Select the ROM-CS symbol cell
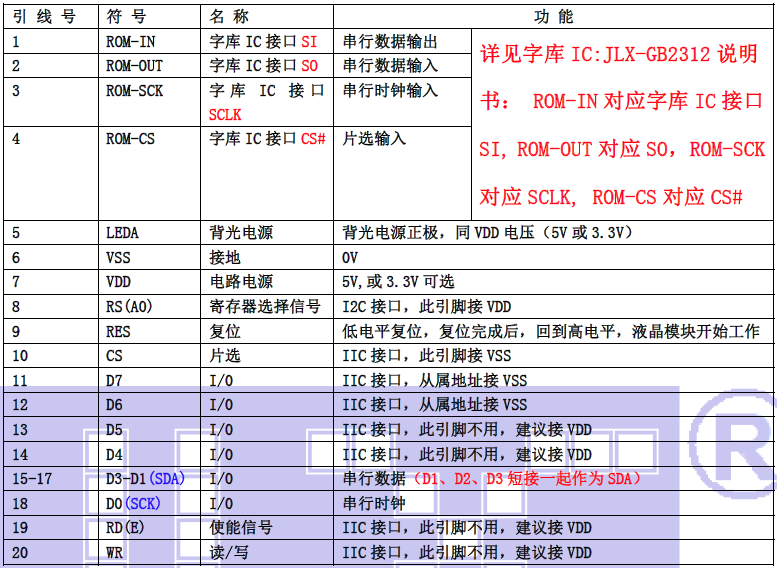 click(130, 139)
